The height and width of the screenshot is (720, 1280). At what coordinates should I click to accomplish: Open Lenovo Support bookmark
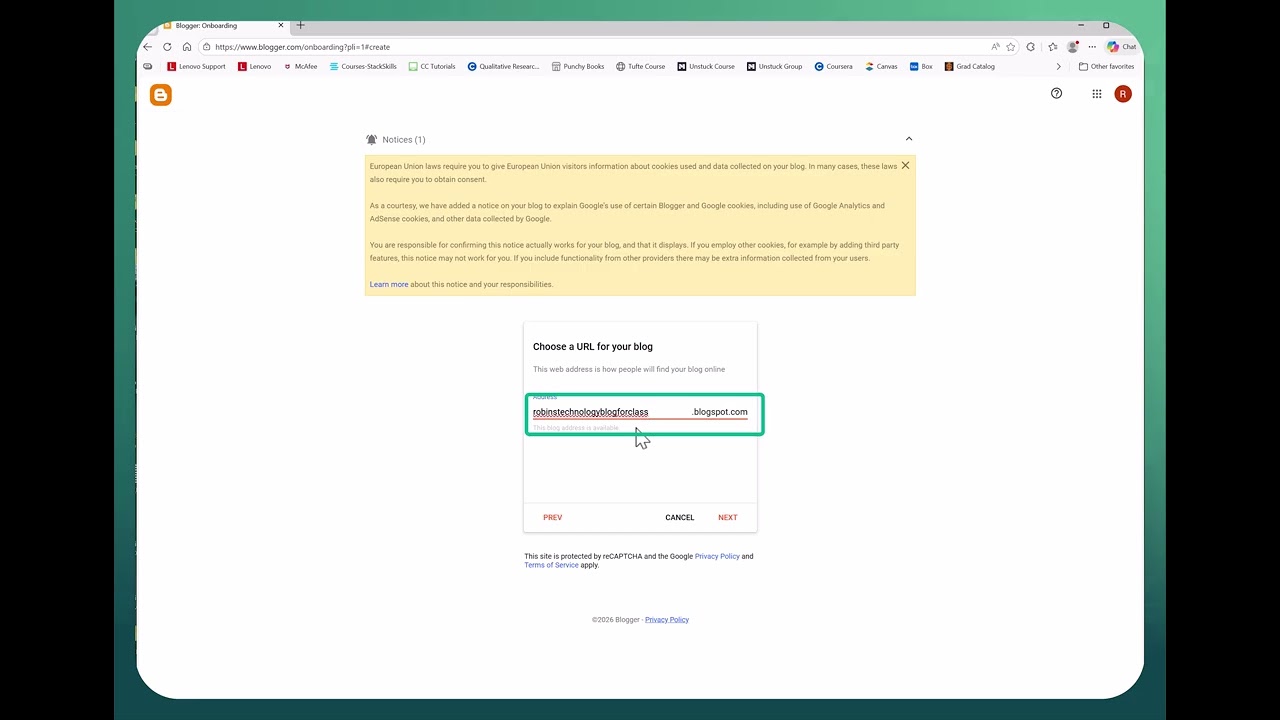click(x=196, y=67)
